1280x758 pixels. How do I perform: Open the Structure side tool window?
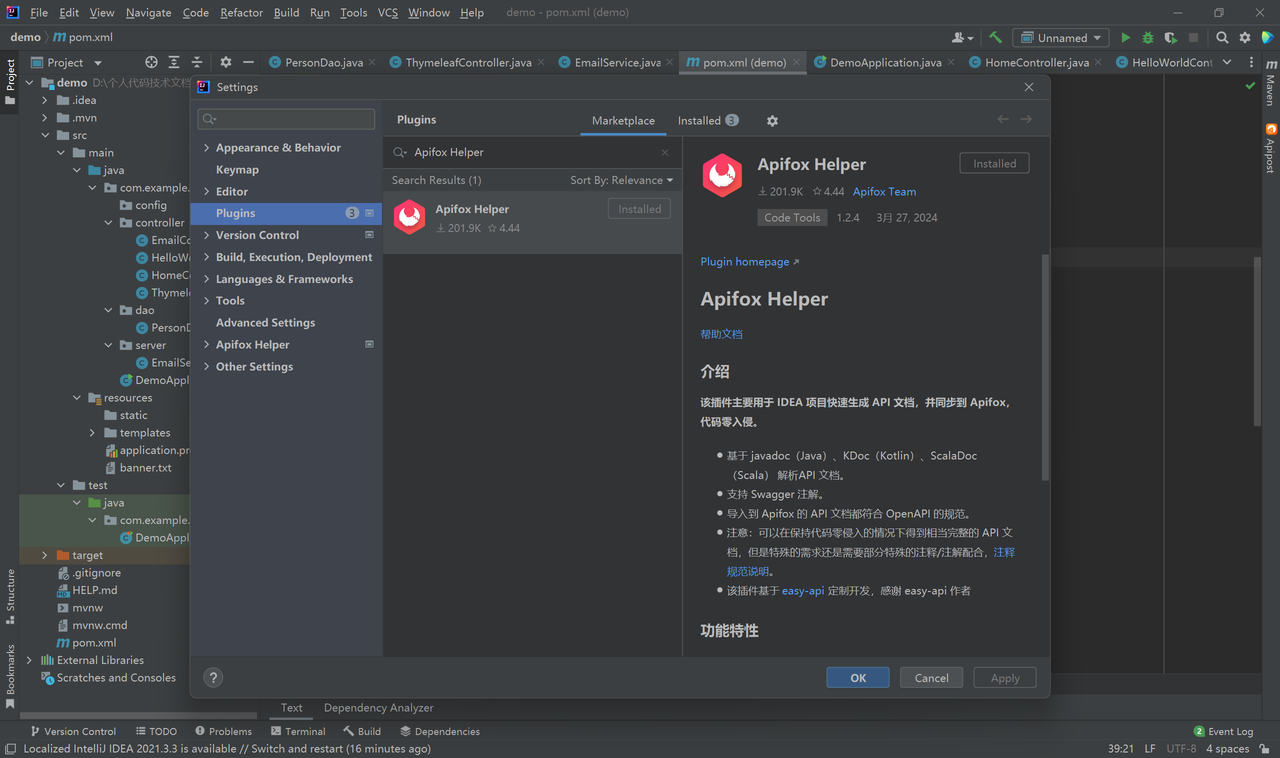[10, 596]
